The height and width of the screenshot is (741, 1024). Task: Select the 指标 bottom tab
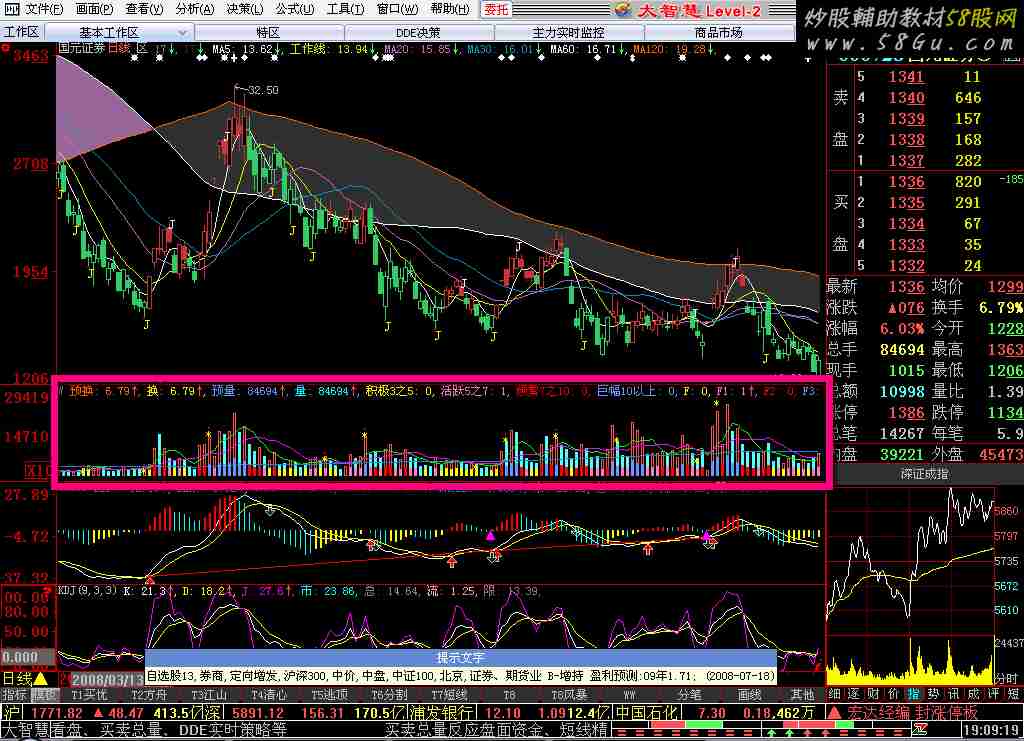(15, 695)
